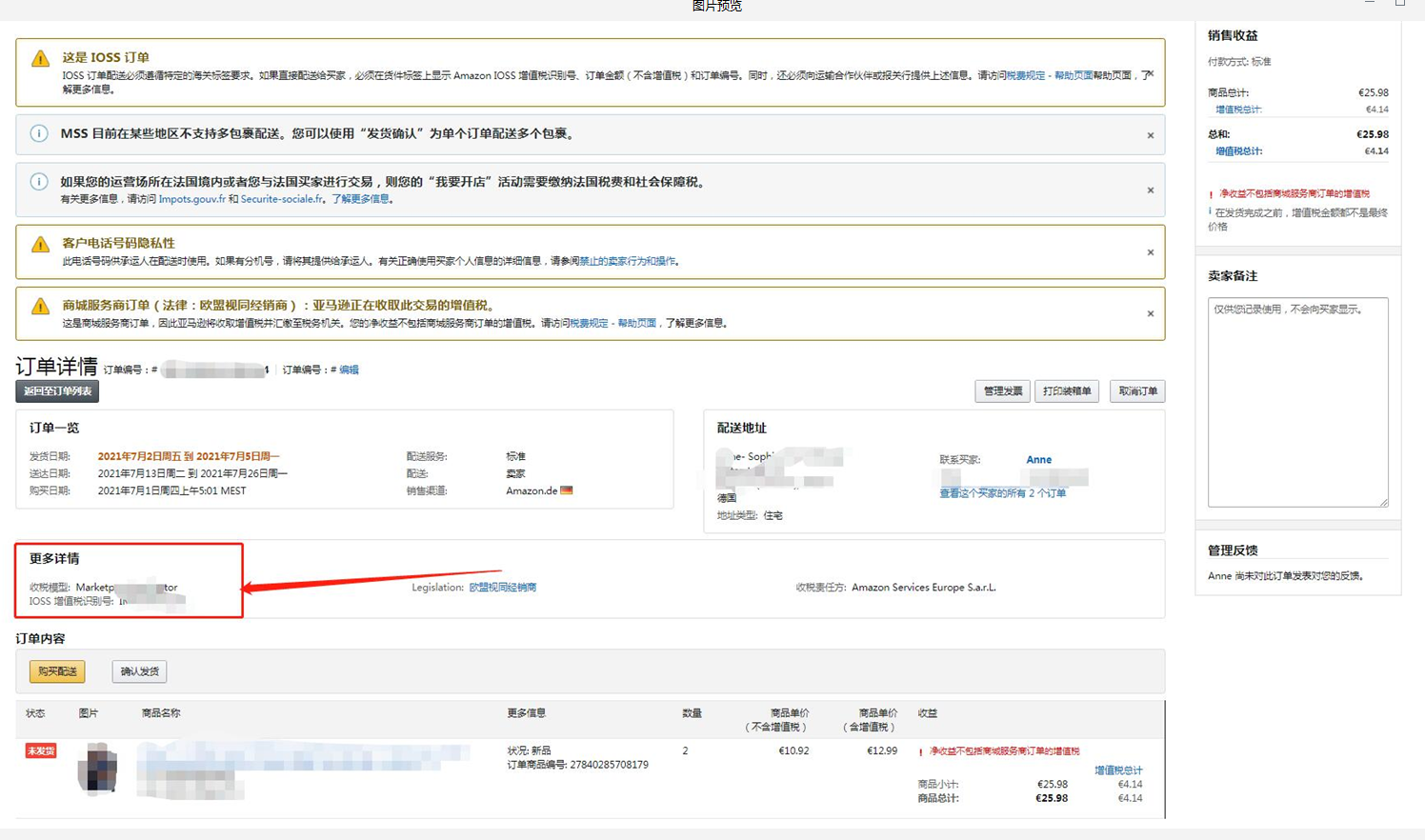Click the 确认发货 button
Viewport: 1425px width, 840px height.
coord(140,671)
